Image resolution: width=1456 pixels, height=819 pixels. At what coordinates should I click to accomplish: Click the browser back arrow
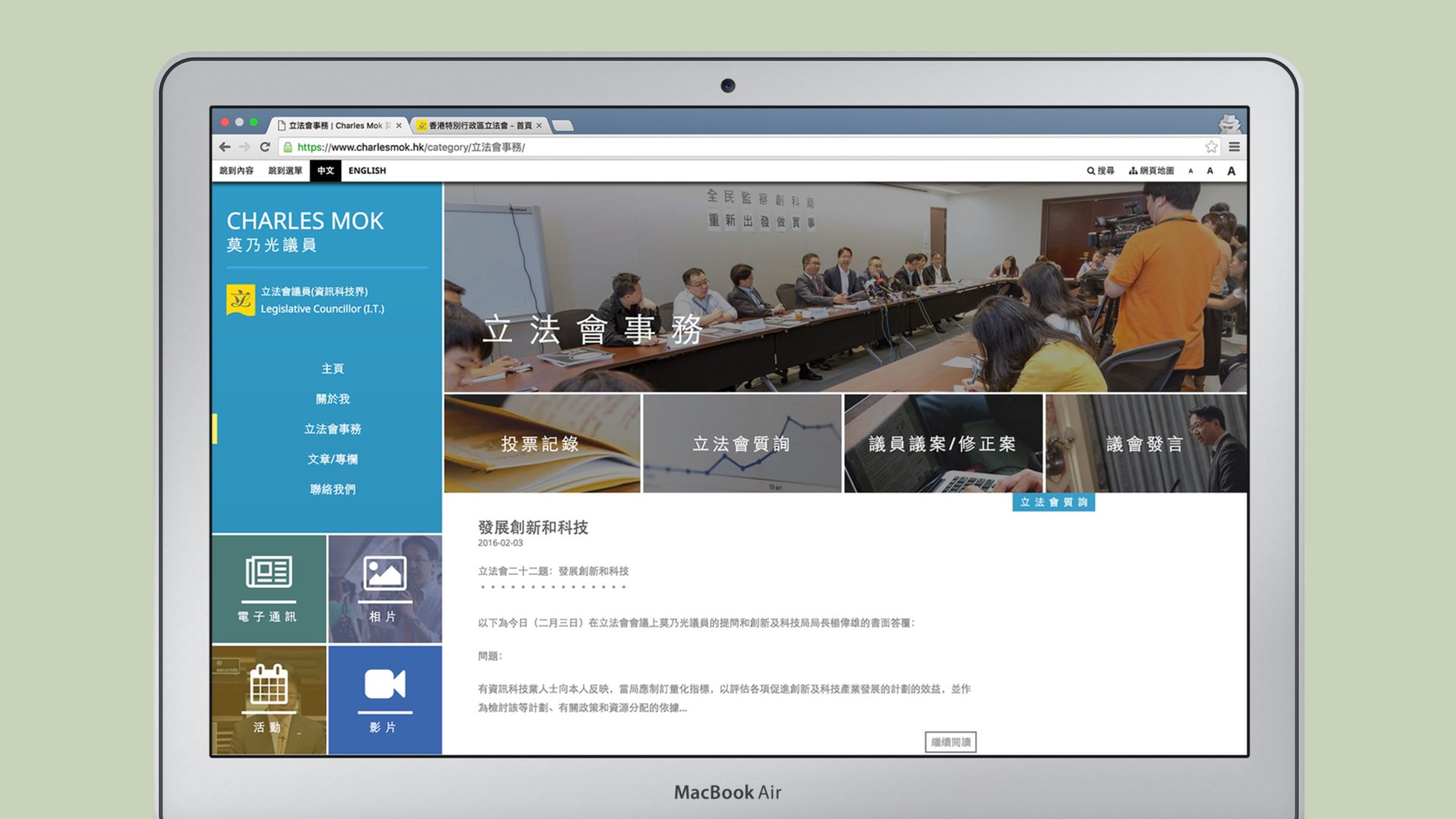click(x=224, y=147)
